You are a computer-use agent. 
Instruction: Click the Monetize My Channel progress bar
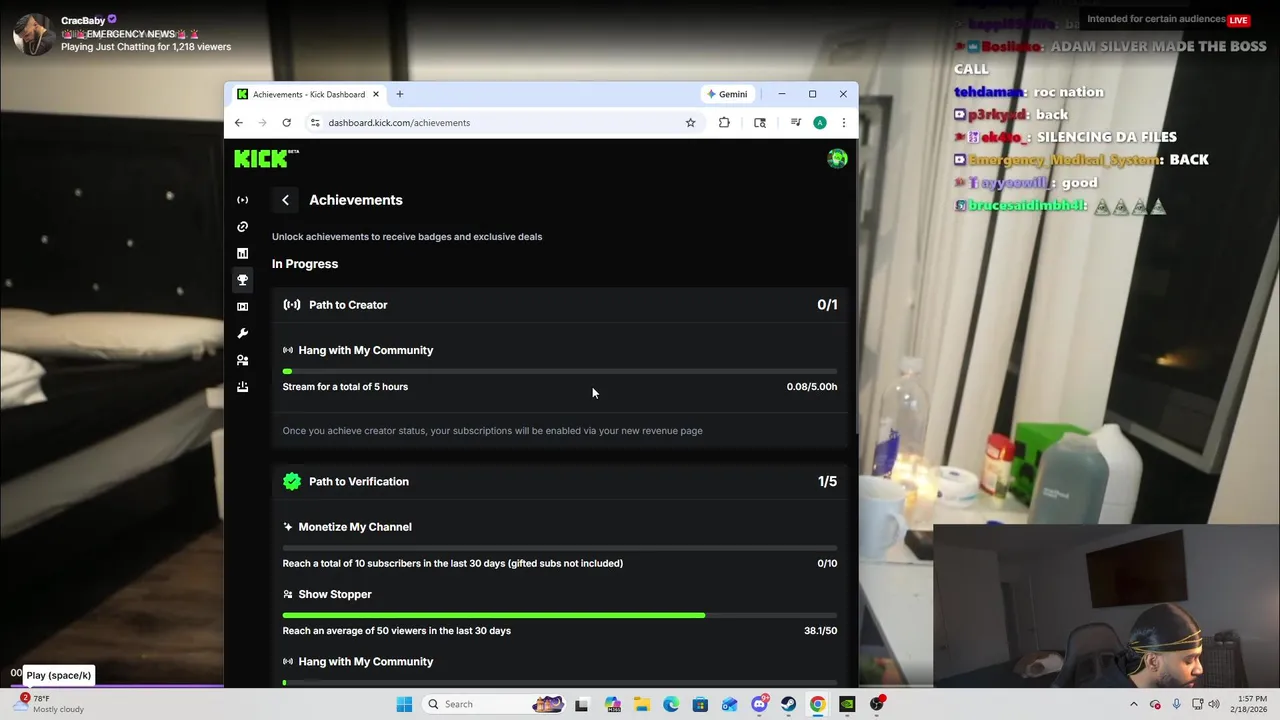click(560, 548)
